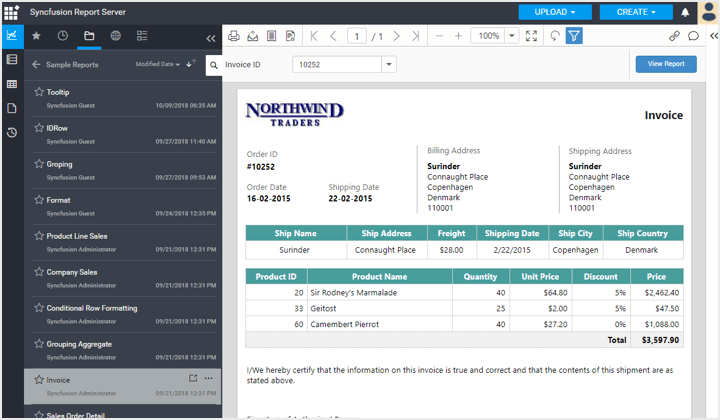
Task: Toggle the sort direction arrow
Action: (x=191, y=63)
